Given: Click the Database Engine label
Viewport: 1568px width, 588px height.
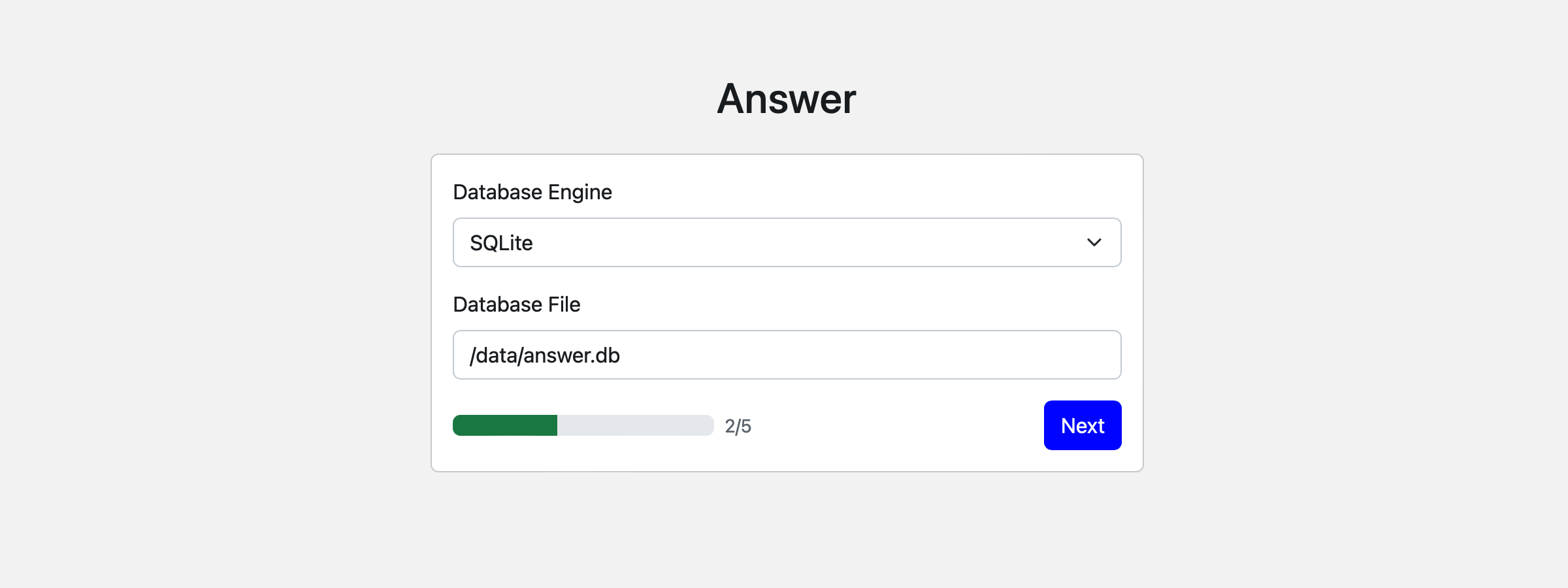Looking at the screenshot, I should [532, 191].
